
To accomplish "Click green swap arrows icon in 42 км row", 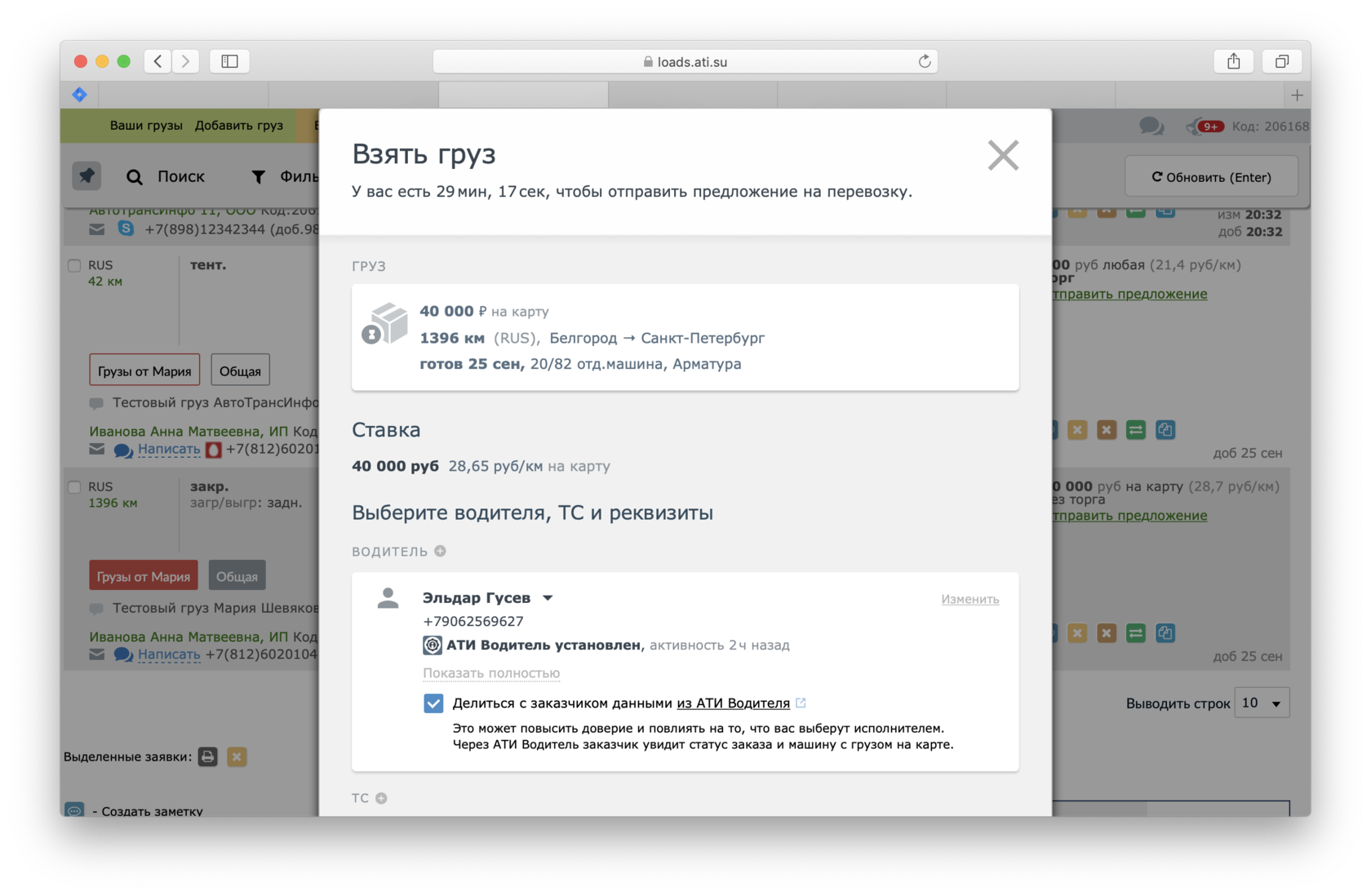I will (1135, 429).
